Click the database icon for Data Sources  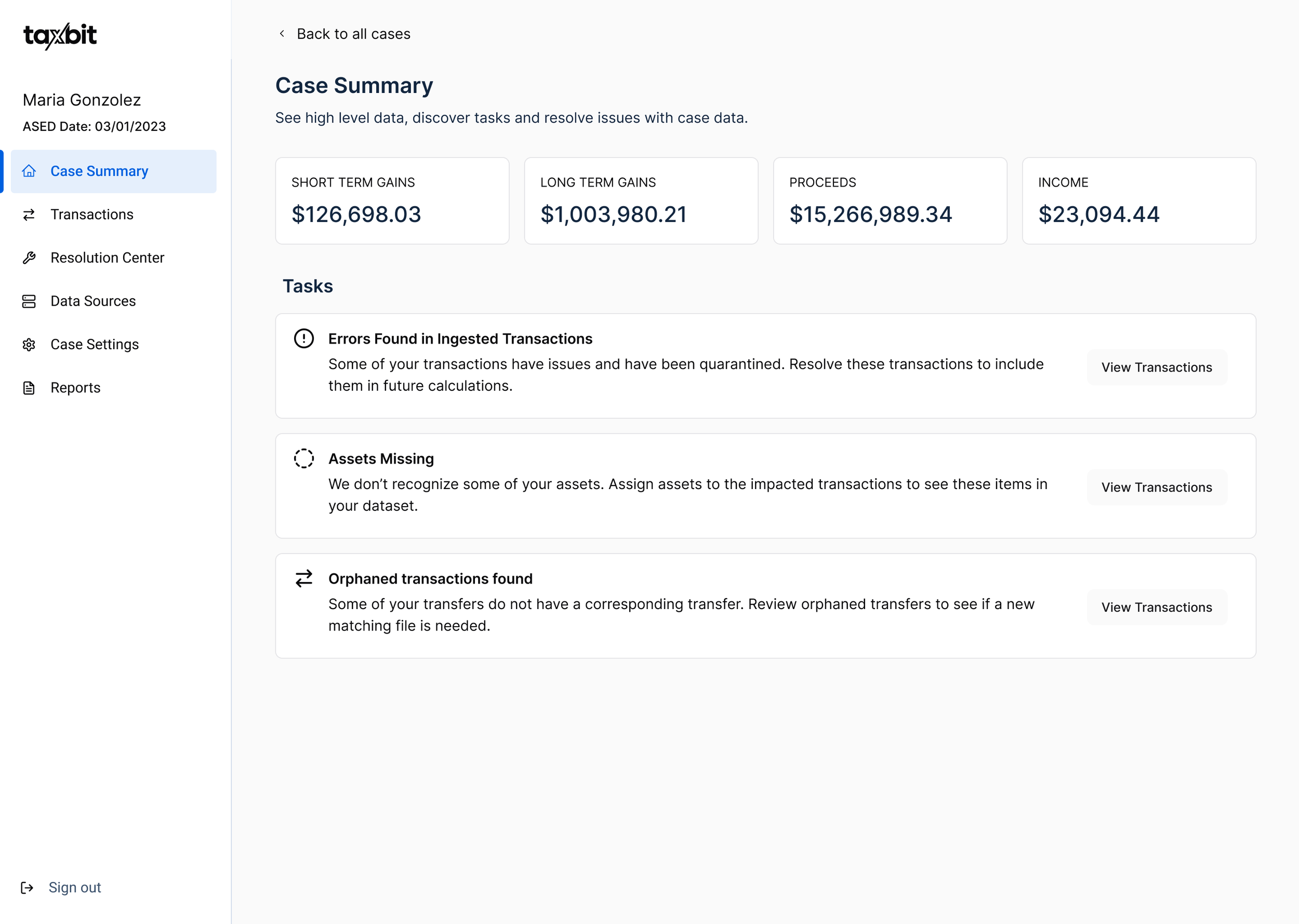(x=29, y=301)
